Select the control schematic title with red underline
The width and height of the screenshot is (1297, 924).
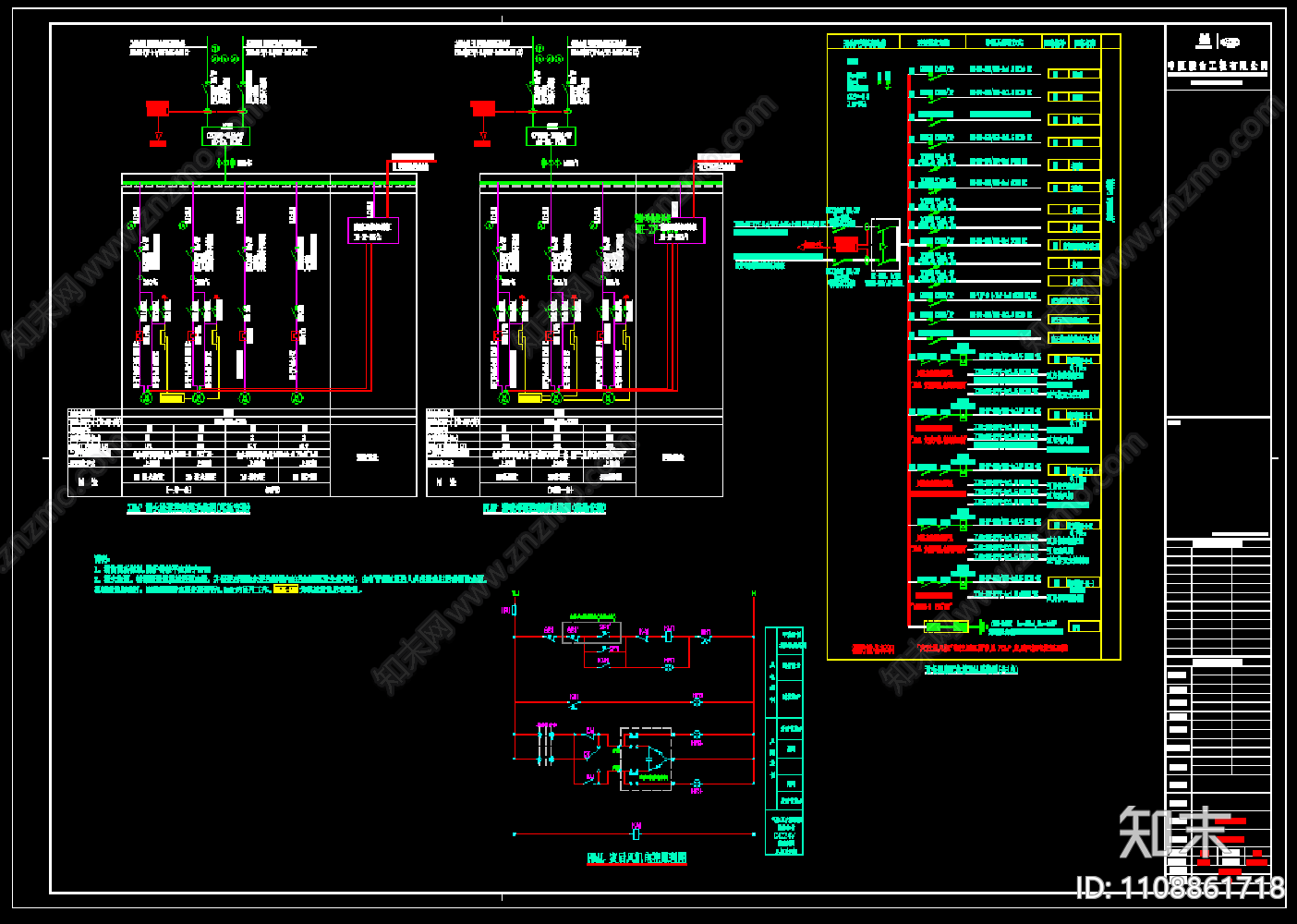pyautogui.click(x=636, y=858)
